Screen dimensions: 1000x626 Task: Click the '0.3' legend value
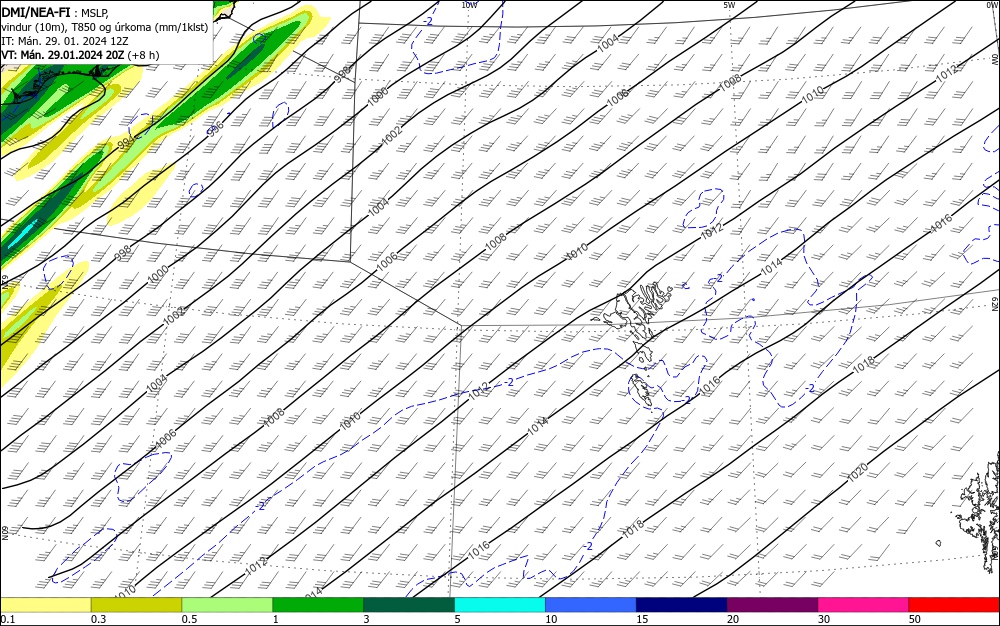coord(99,619)
